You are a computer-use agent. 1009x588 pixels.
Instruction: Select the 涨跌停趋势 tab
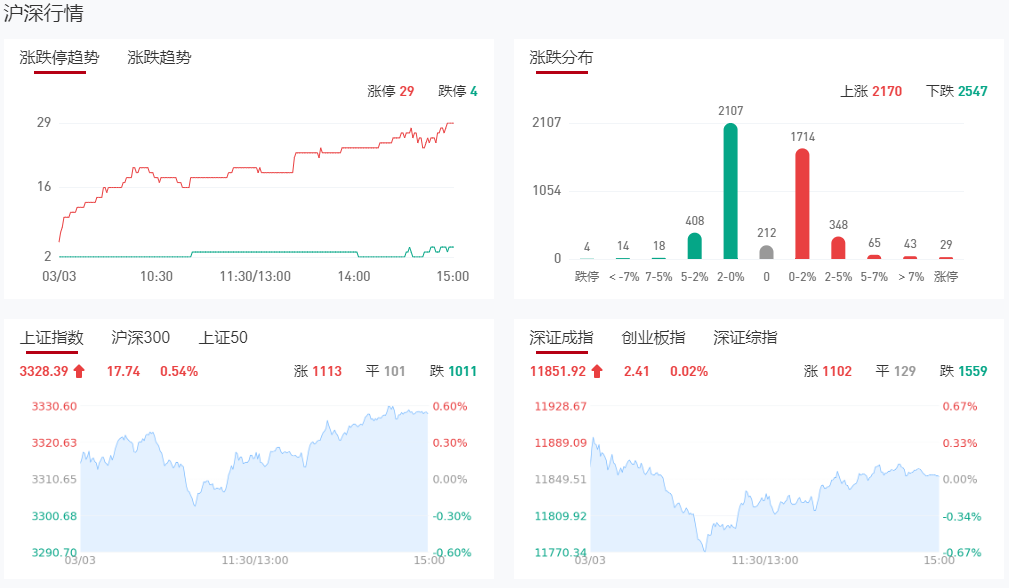(60, 58)
